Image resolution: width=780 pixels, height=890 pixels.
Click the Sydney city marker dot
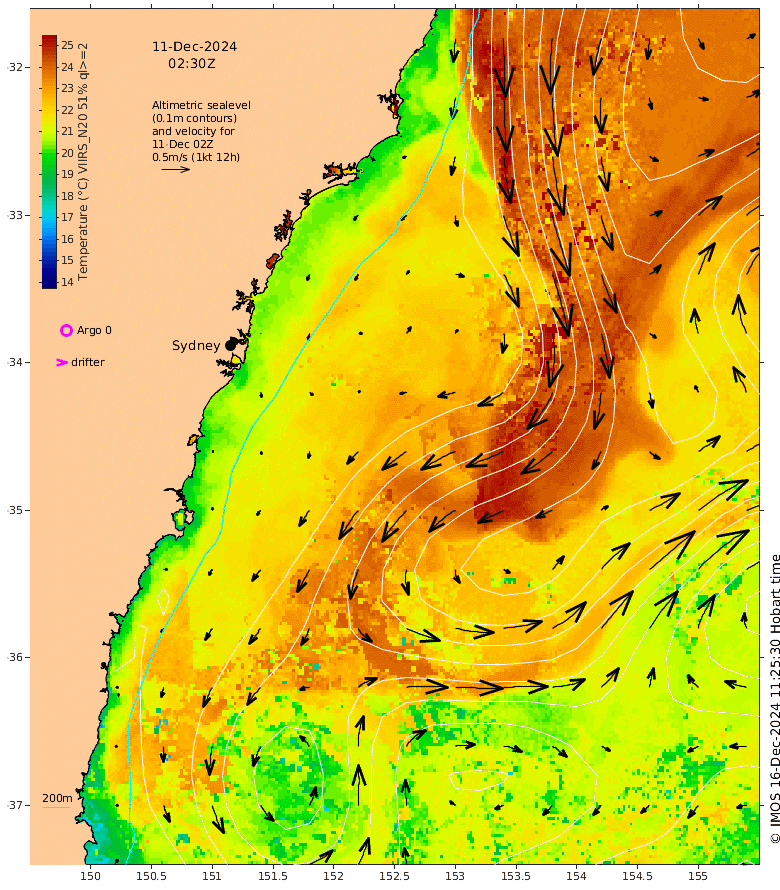click(x=230, y=345)
